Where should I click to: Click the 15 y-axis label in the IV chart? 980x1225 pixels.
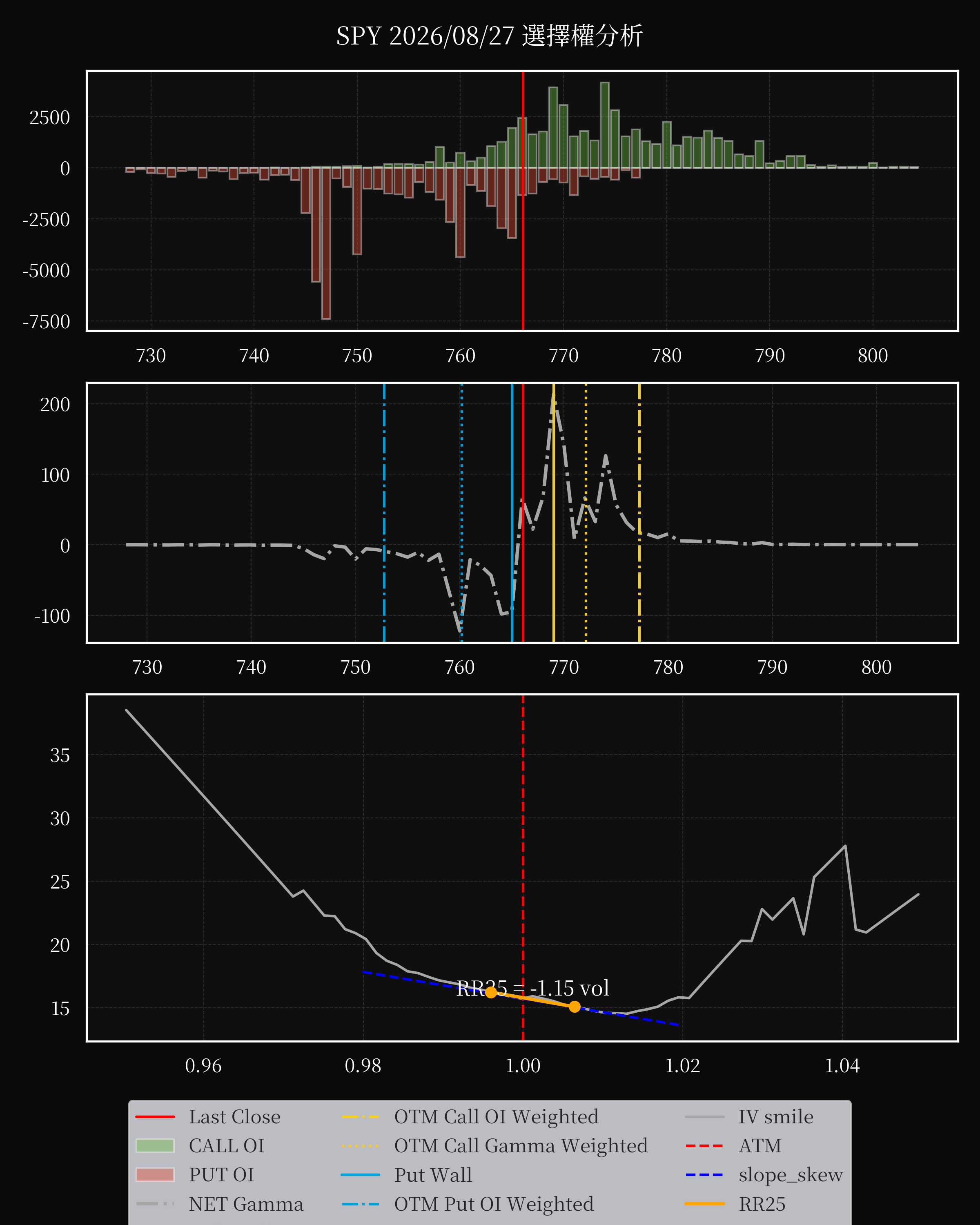tap(60, 1009)
